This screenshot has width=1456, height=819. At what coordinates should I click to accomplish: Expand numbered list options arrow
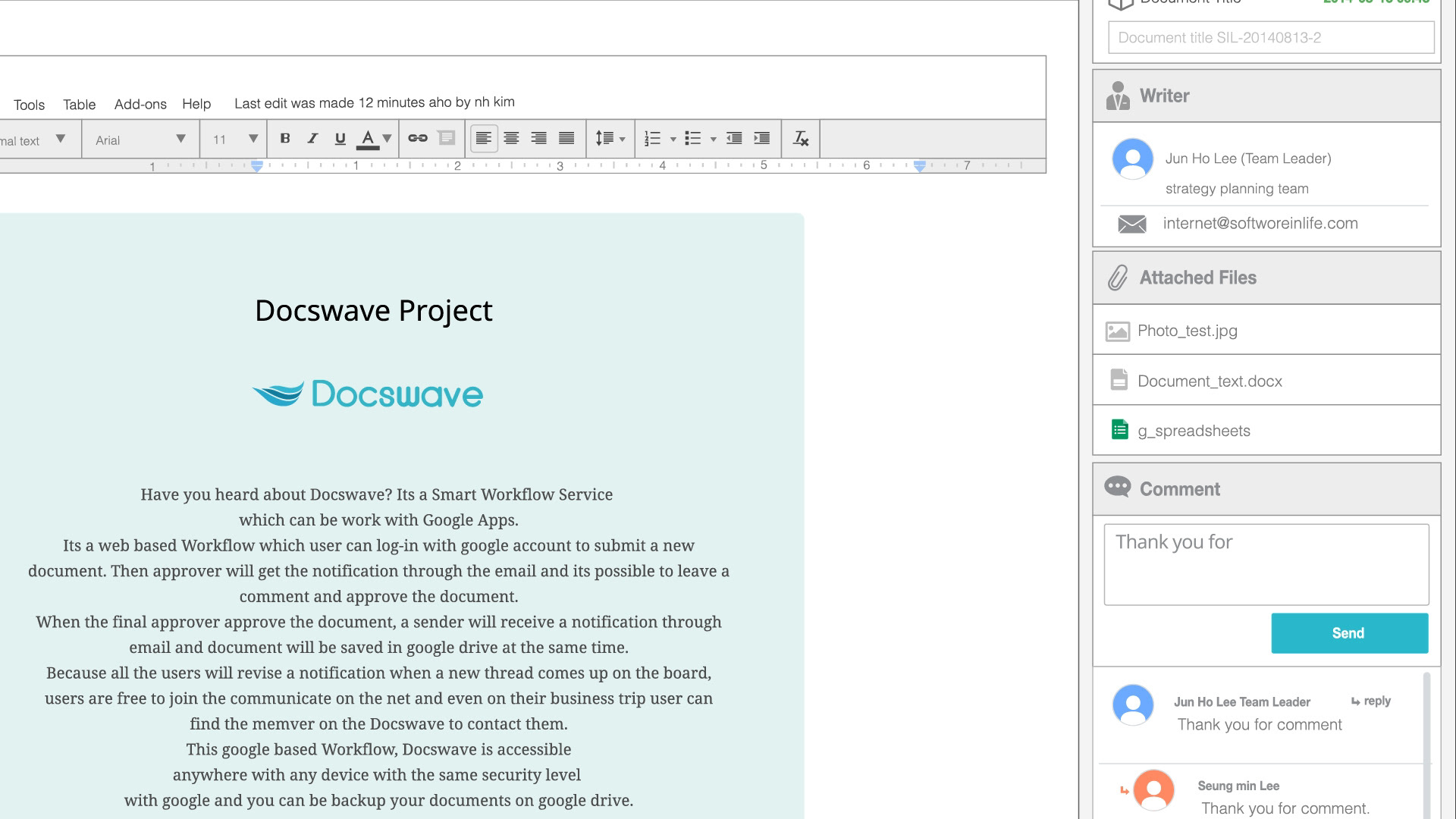tap(673, 140)
